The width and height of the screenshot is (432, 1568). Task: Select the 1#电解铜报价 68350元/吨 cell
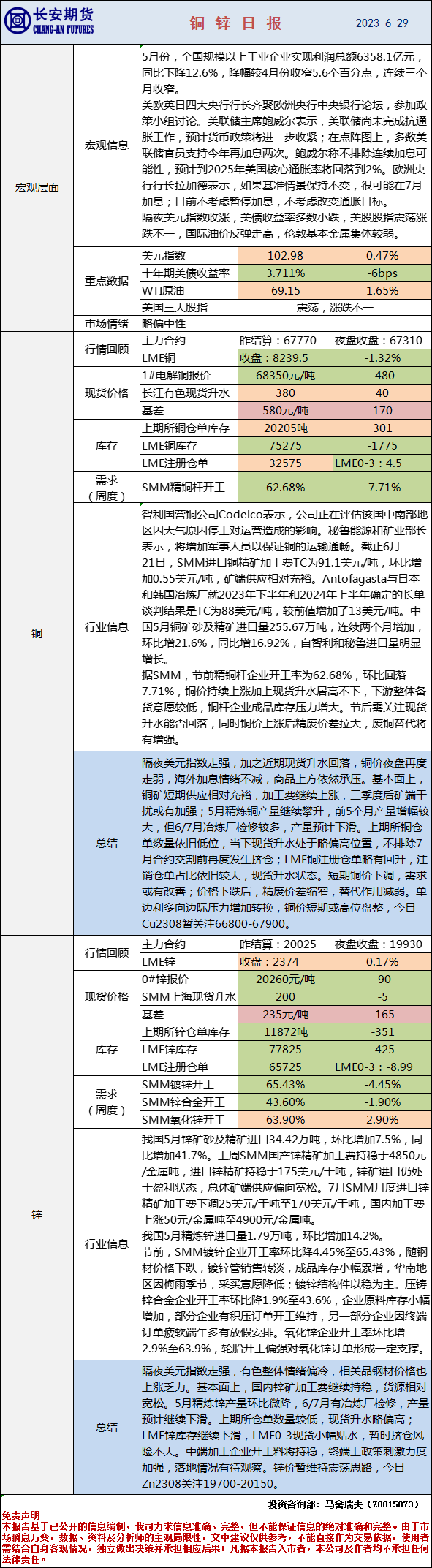(x=285, y=376)
